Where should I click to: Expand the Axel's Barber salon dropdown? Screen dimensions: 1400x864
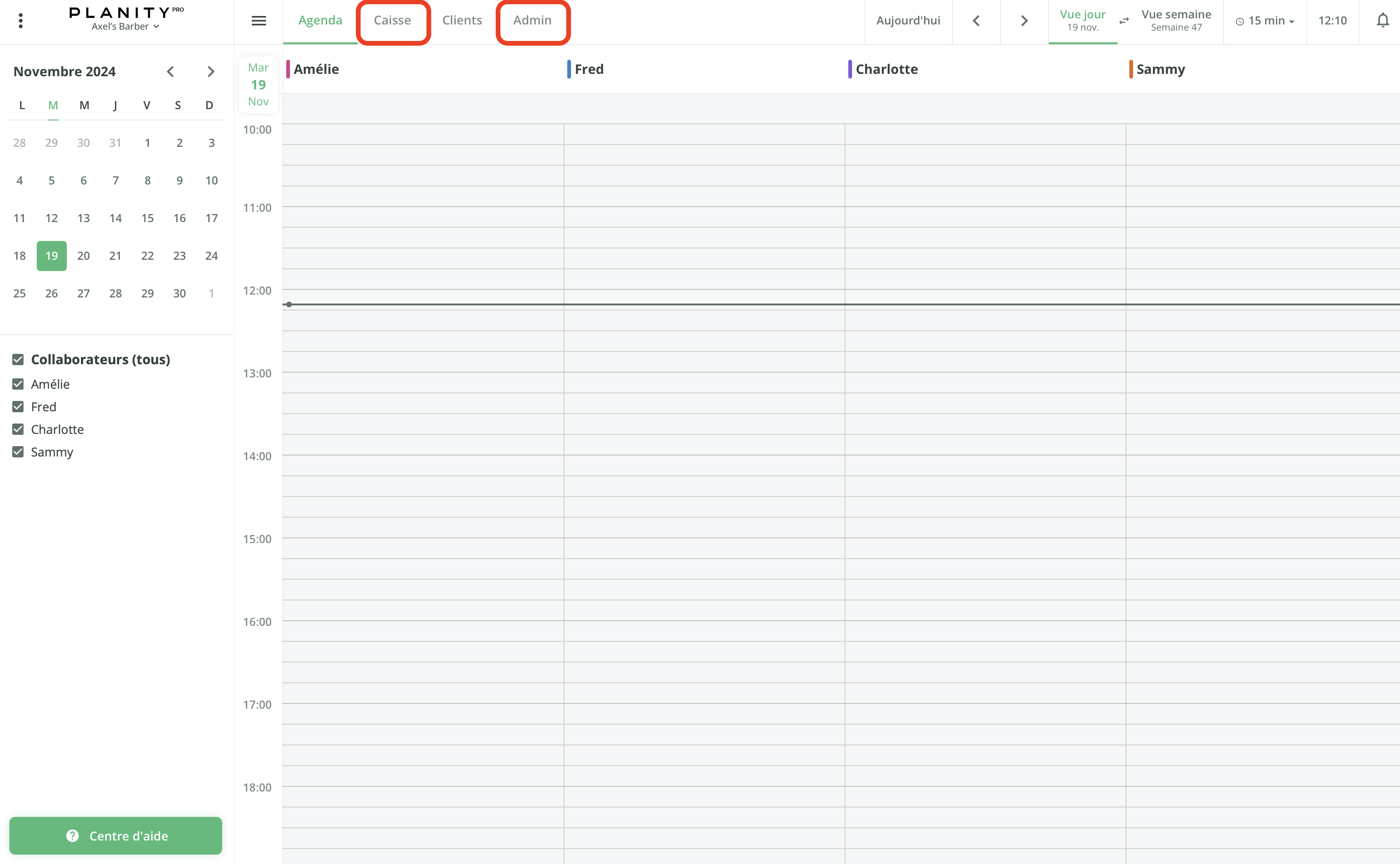pyautogui.click(x=125, y=26)
